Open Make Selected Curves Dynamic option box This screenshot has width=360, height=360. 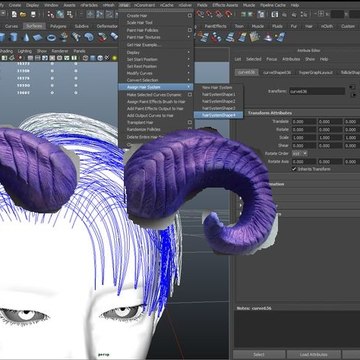[190, 95]
